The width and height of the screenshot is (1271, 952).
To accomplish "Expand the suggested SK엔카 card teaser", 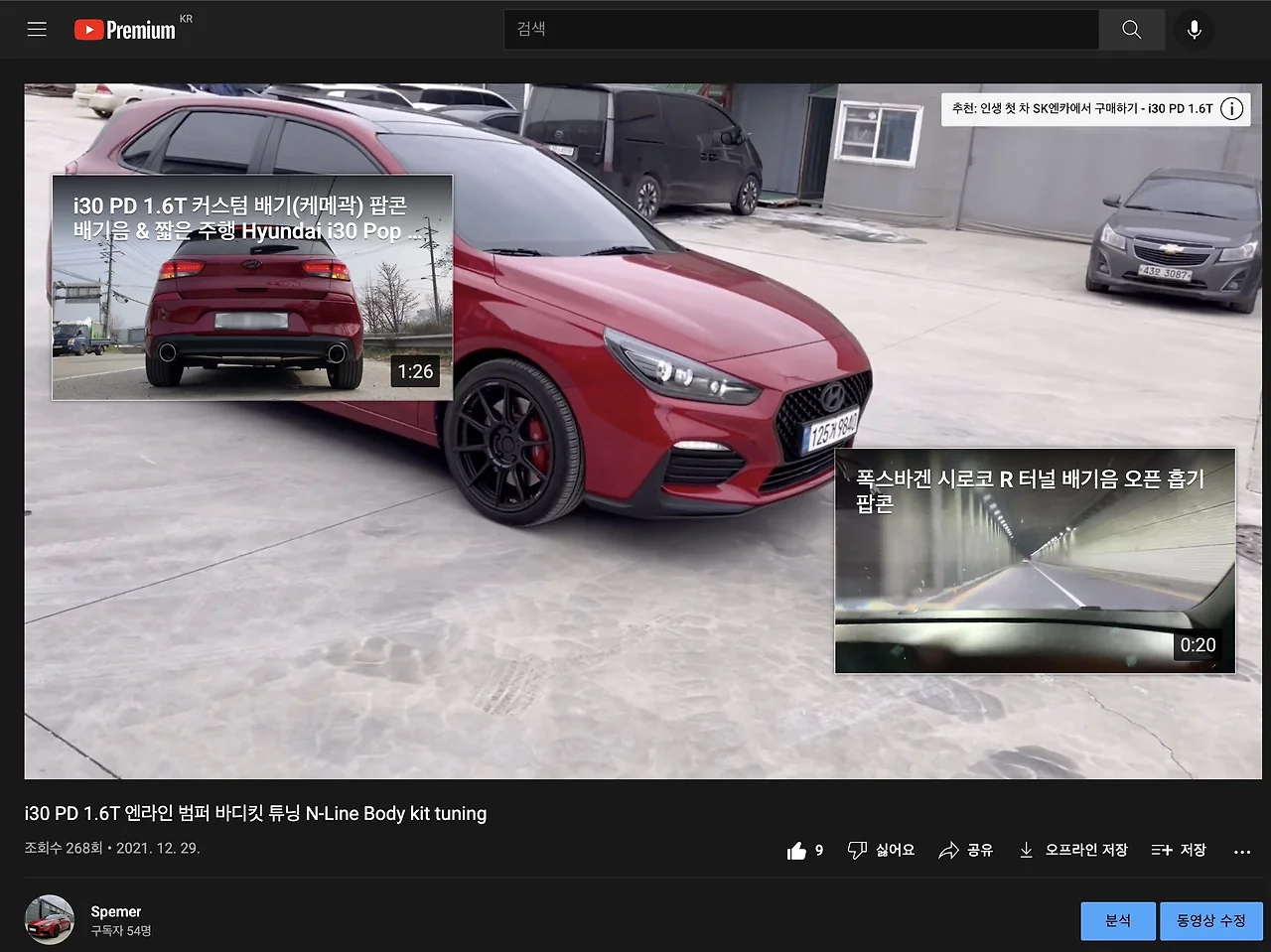I will click(1081, 109).
